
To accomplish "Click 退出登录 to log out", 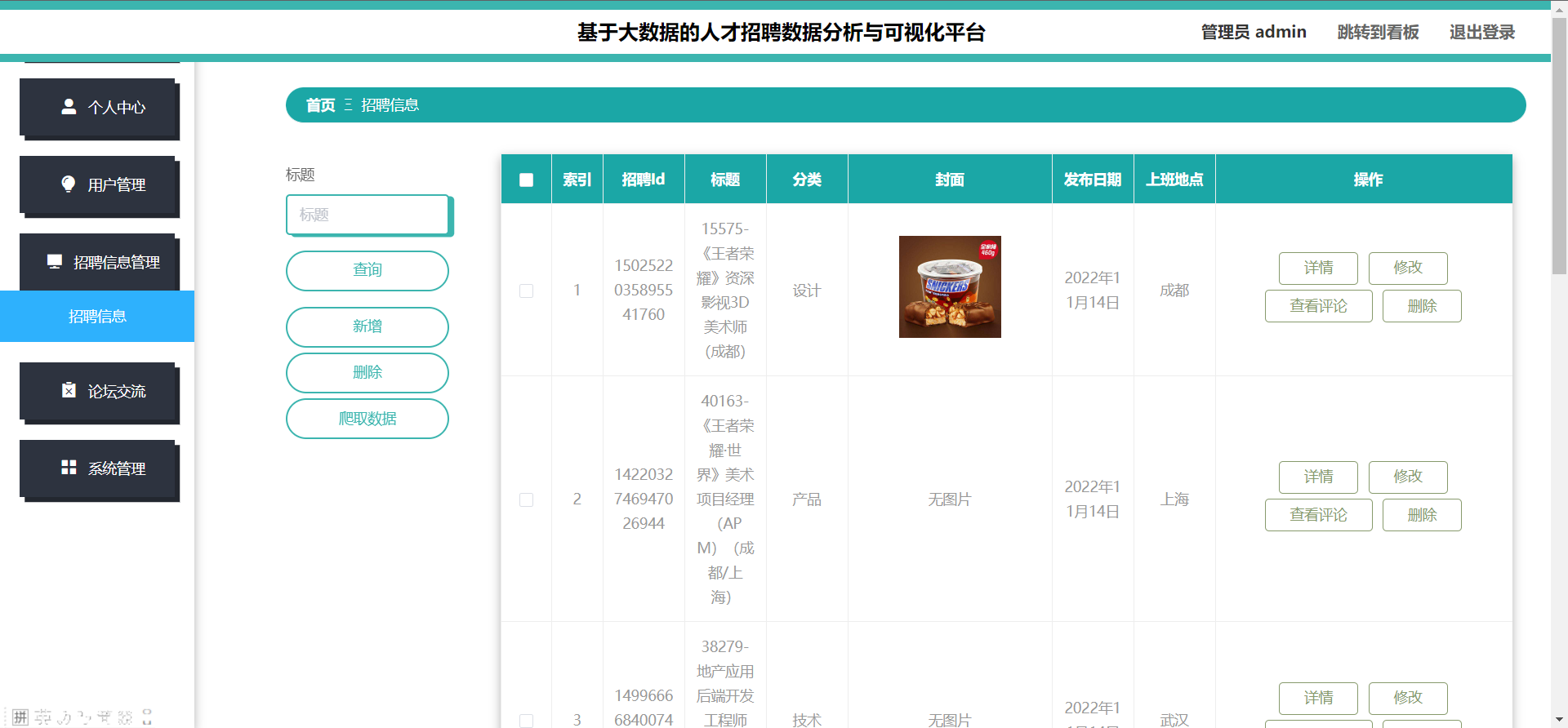I will (x=1481, y=32).
